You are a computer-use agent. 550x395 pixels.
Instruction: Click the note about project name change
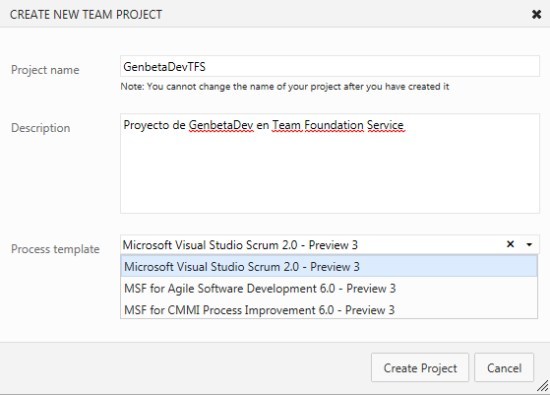[284, 86]
